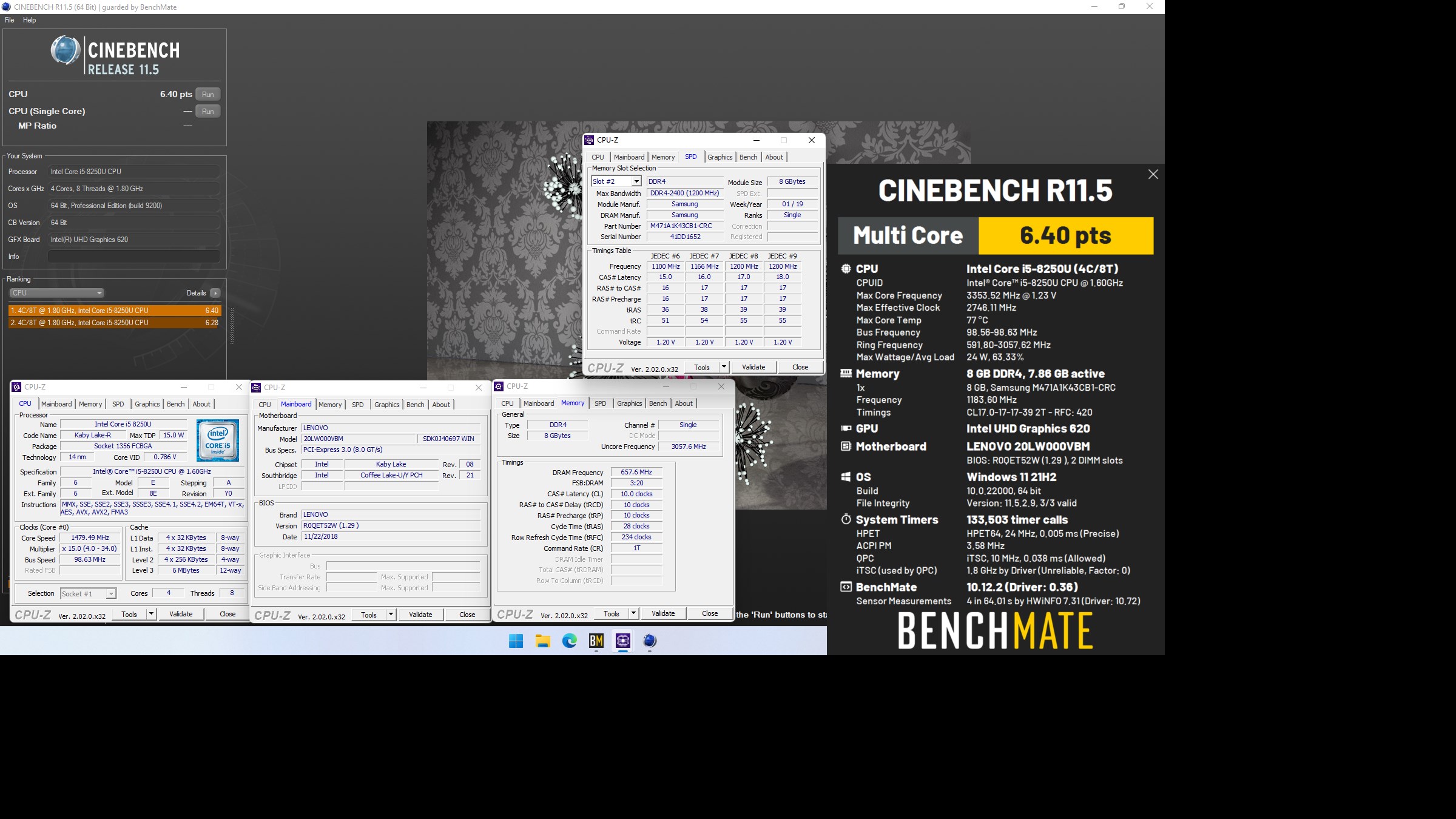Screen dimensions: 1456x819
Task: Click the Cinebench Info input field
Action: tap(133, 257)
